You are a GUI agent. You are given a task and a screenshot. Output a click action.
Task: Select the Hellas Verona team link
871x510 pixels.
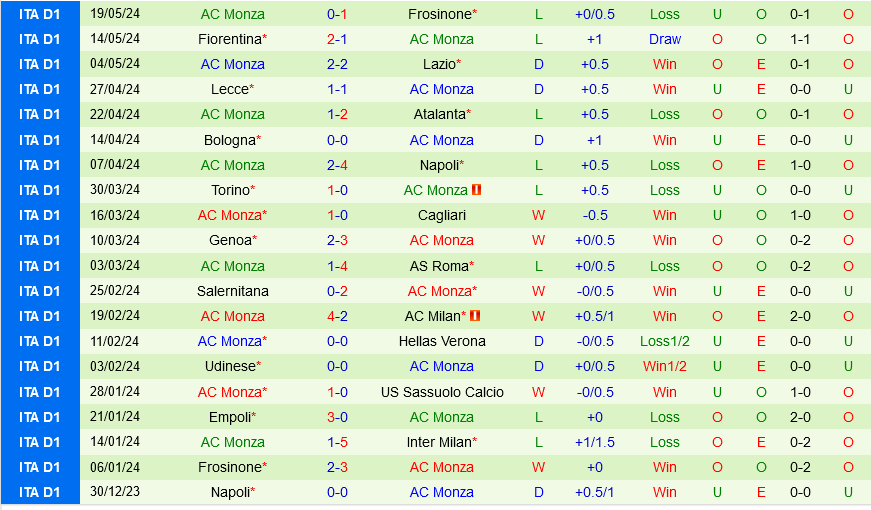tap(441, 341)
